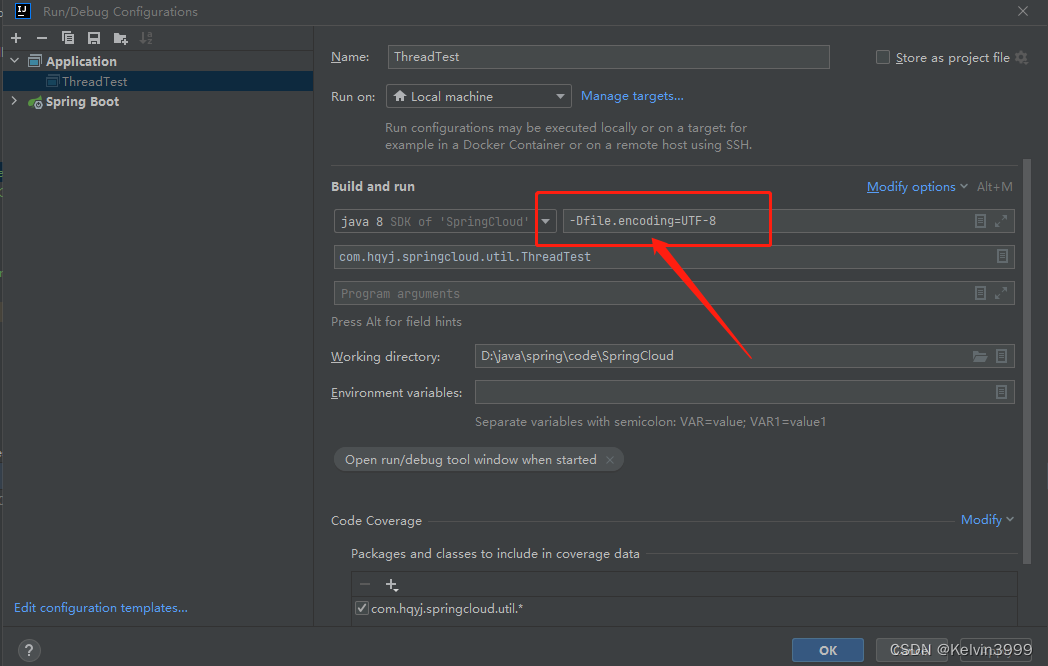Open Program arguments macro insert icon
This screenshot has width=1048, height=666.
(980, 293)
